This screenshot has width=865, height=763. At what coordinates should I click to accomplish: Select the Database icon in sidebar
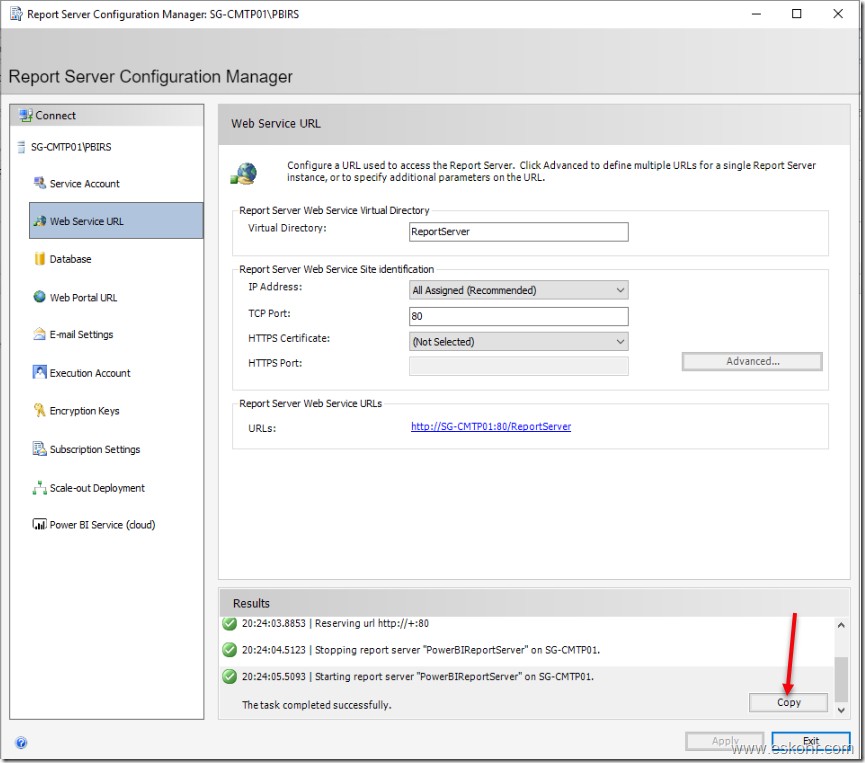coord(40,259)
